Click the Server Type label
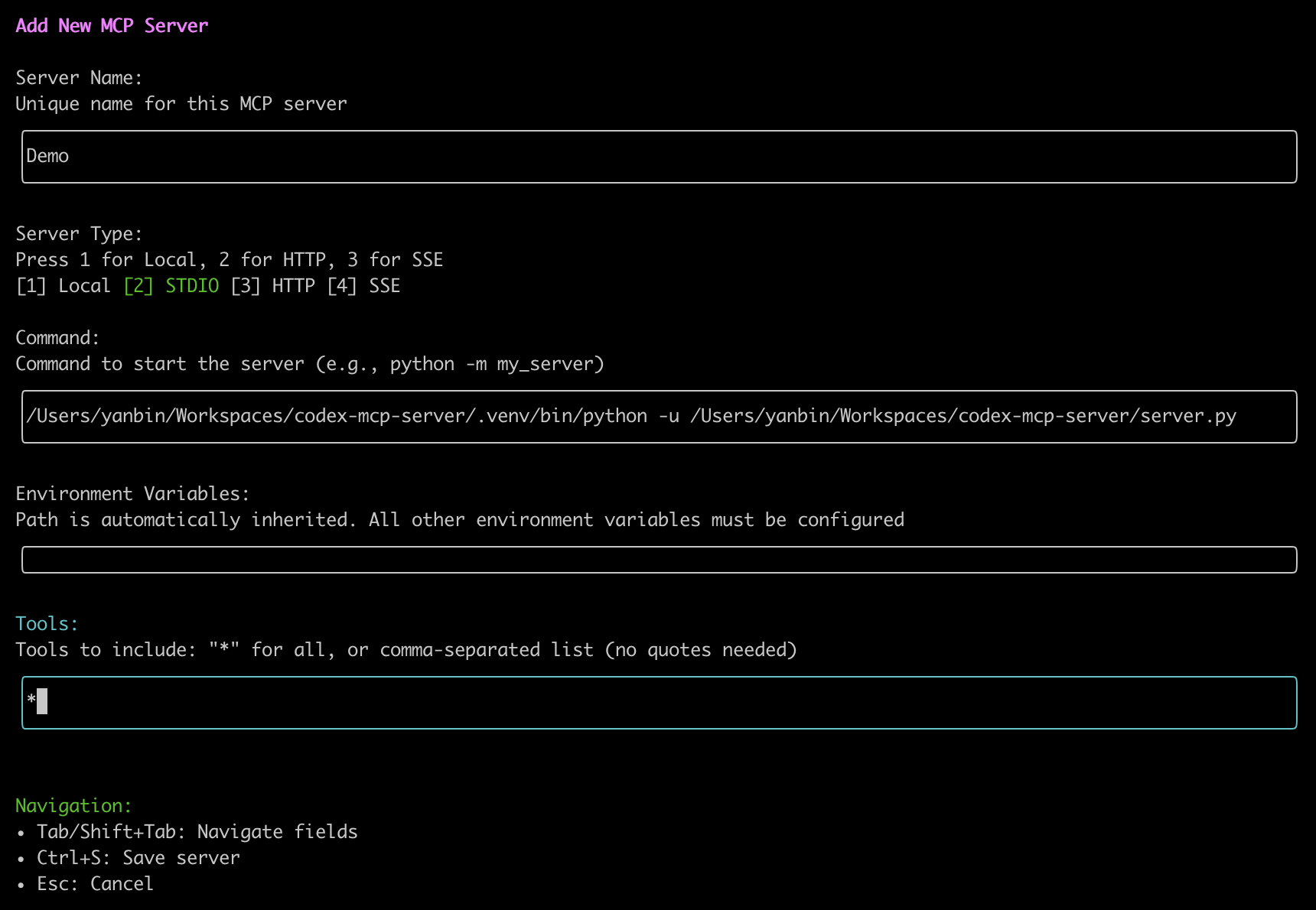 (79, 234)
